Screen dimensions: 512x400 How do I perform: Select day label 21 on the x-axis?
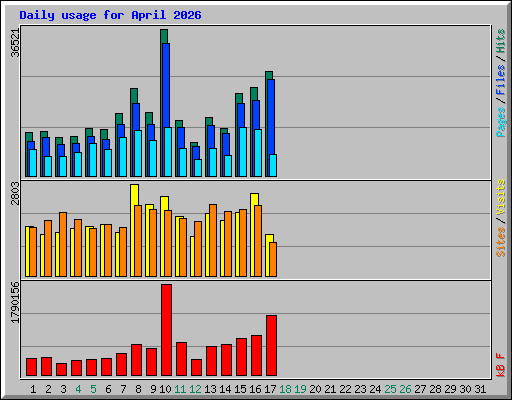click(x=330, y=389)
